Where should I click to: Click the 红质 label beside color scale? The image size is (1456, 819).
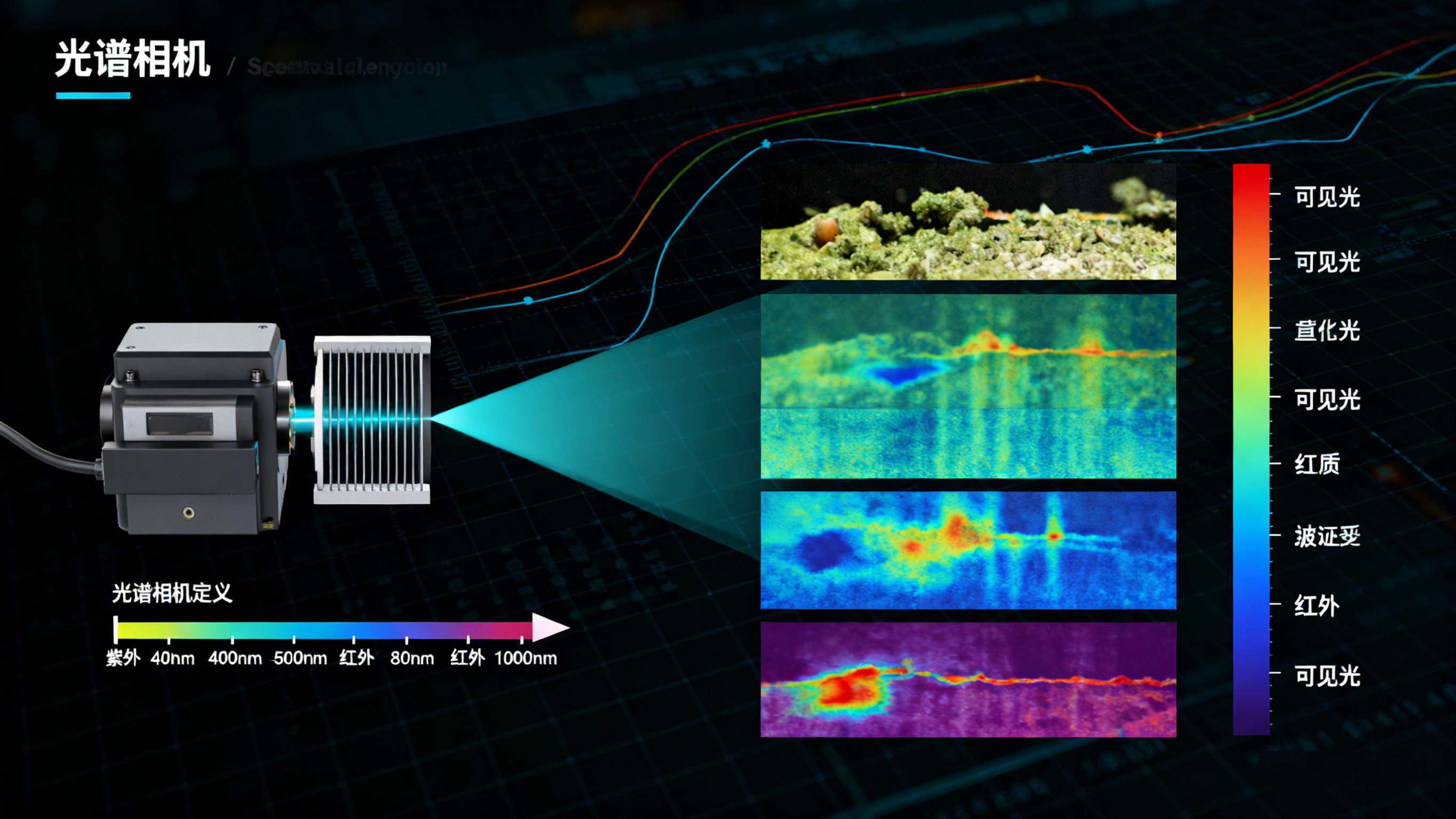[x=1316, y=464]
